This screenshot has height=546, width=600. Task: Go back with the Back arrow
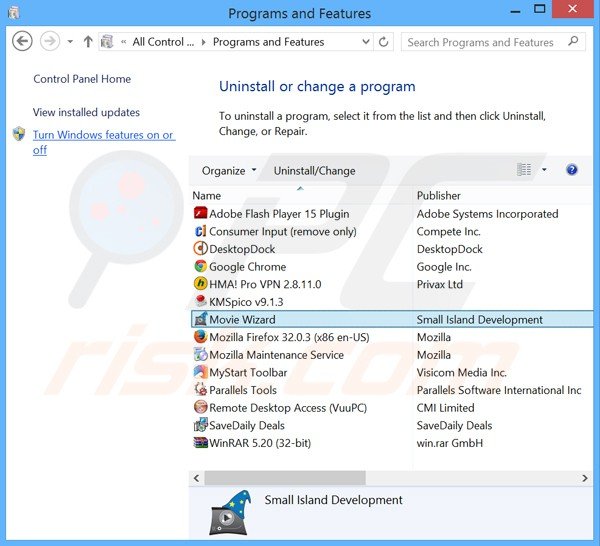(22, 41)
